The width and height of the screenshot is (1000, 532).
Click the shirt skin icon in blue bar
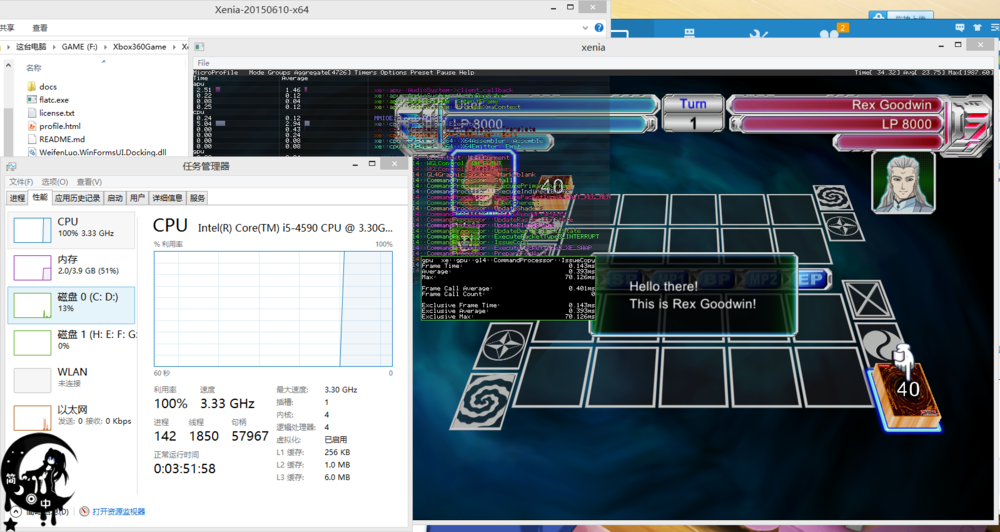pyautogui.click(x=977, y=27)
